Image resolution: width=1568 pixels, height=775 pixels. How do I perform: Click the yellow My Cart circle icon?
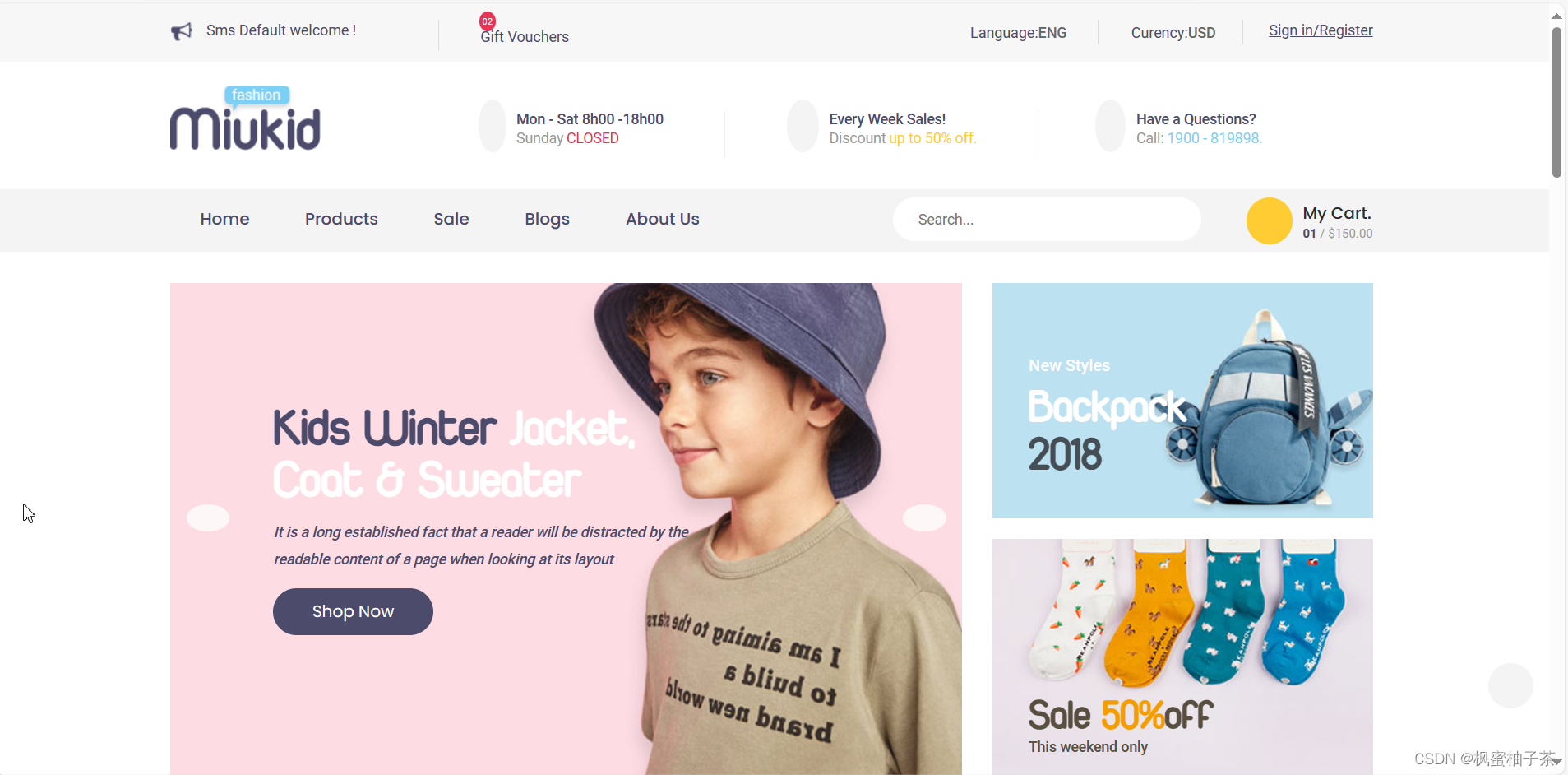[1269, 220]
